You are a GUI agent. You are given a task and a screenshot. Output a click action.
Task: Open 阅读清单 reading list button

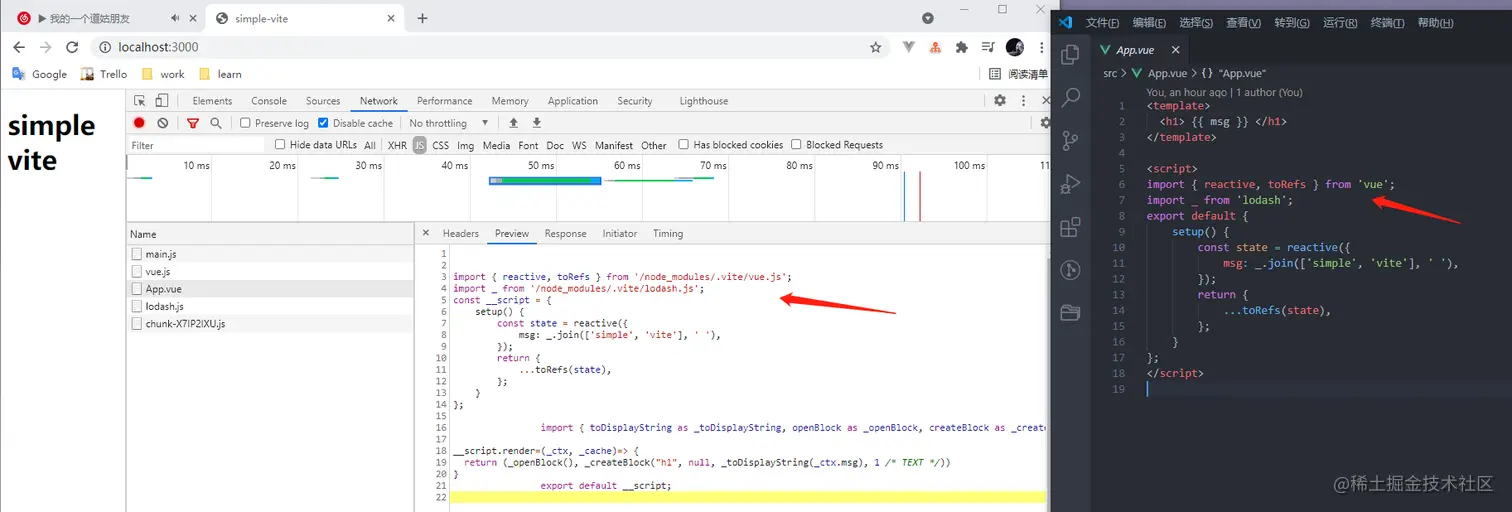[x=1018, y=74]
